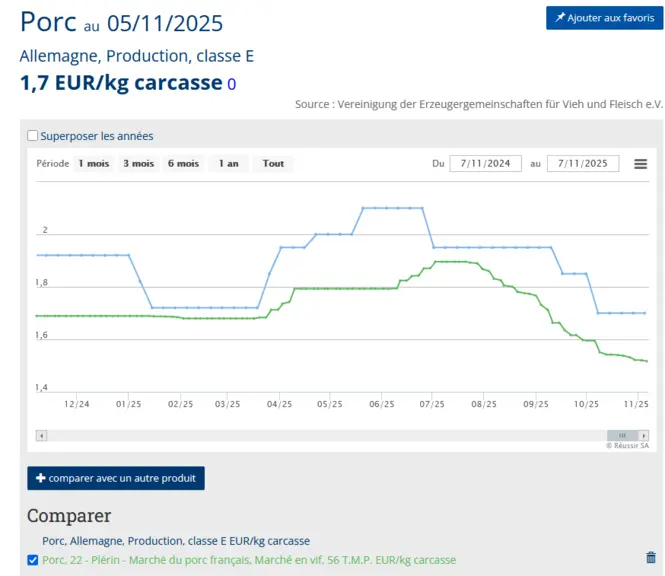Click Porc Allemagne Production legend label
Screen dimensions: 665x576
pos(176,541)
